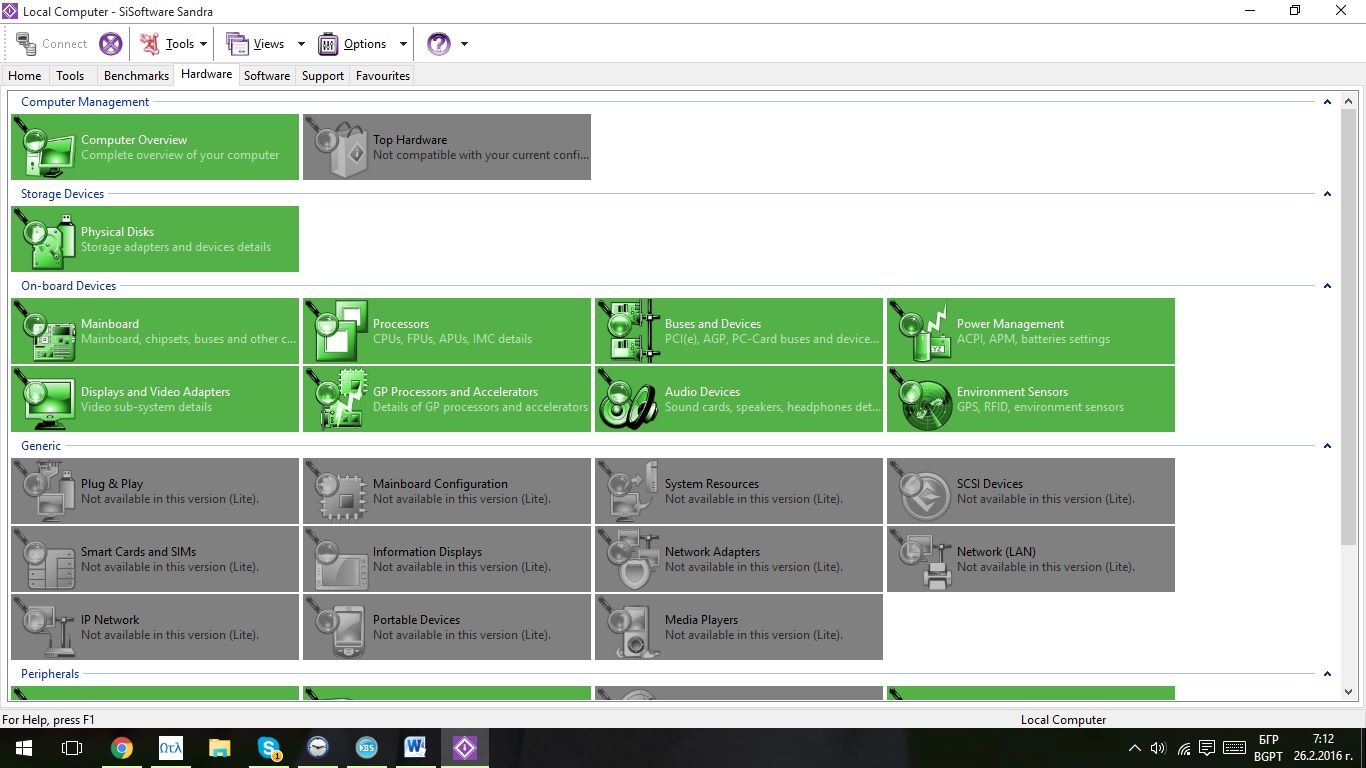Click the Hardware tab label

[206, 74]
